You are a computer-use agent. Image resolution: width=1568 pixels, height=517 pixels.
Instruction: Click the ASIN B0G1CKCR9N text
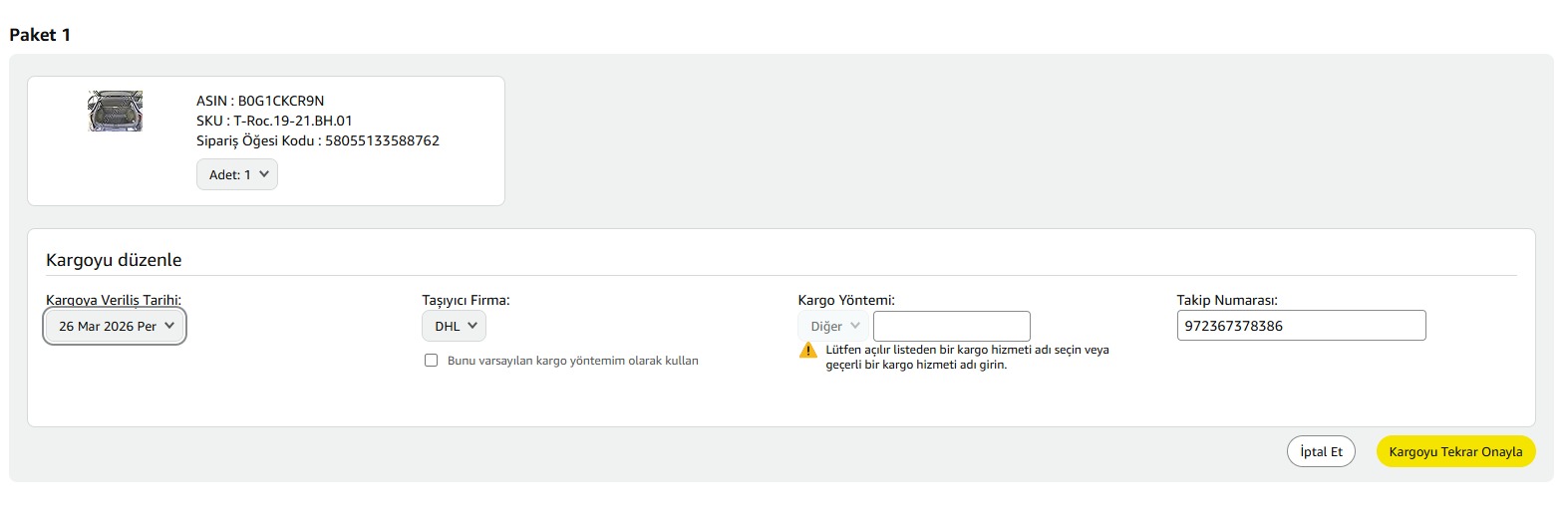(260, 101)
